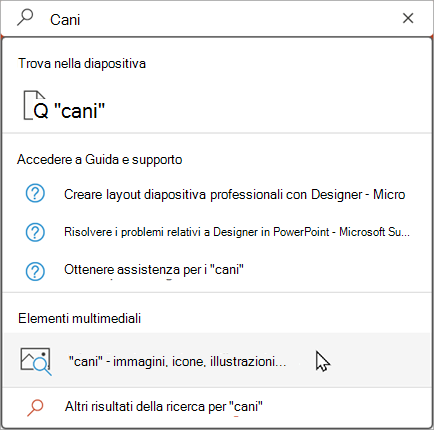
Task: Open Altri risultati della ricerca per "cani"
Action: (164, 407)
